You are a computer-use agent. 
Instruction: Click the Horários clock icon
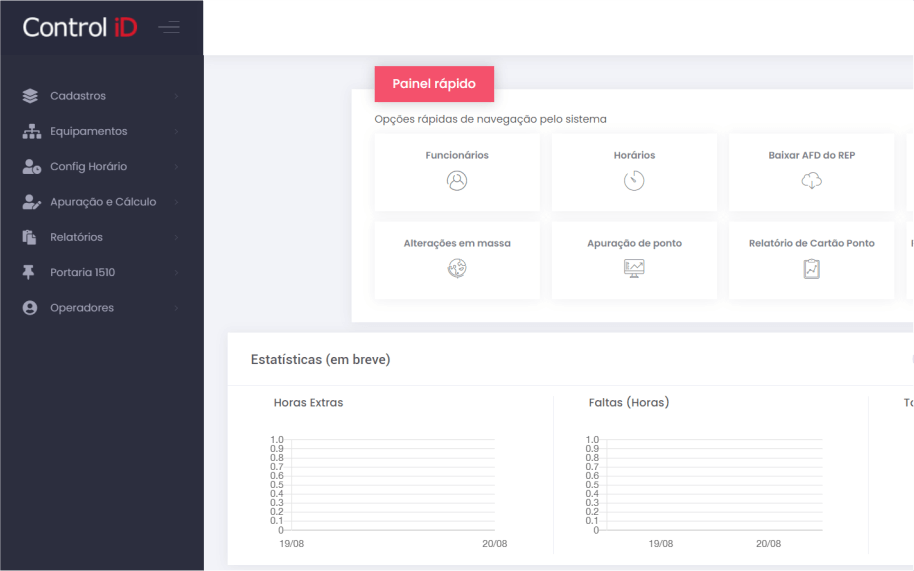634,181
